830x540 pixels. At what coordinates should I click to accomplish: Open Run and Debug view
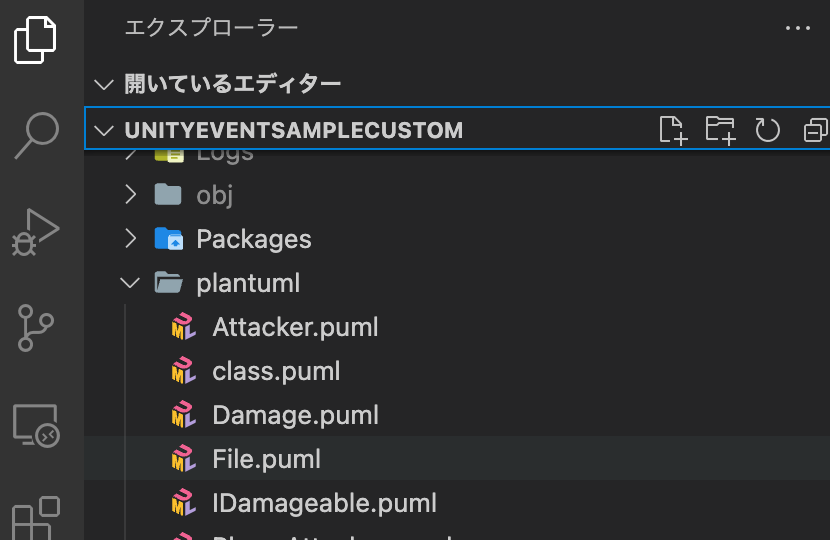point(35,232)
